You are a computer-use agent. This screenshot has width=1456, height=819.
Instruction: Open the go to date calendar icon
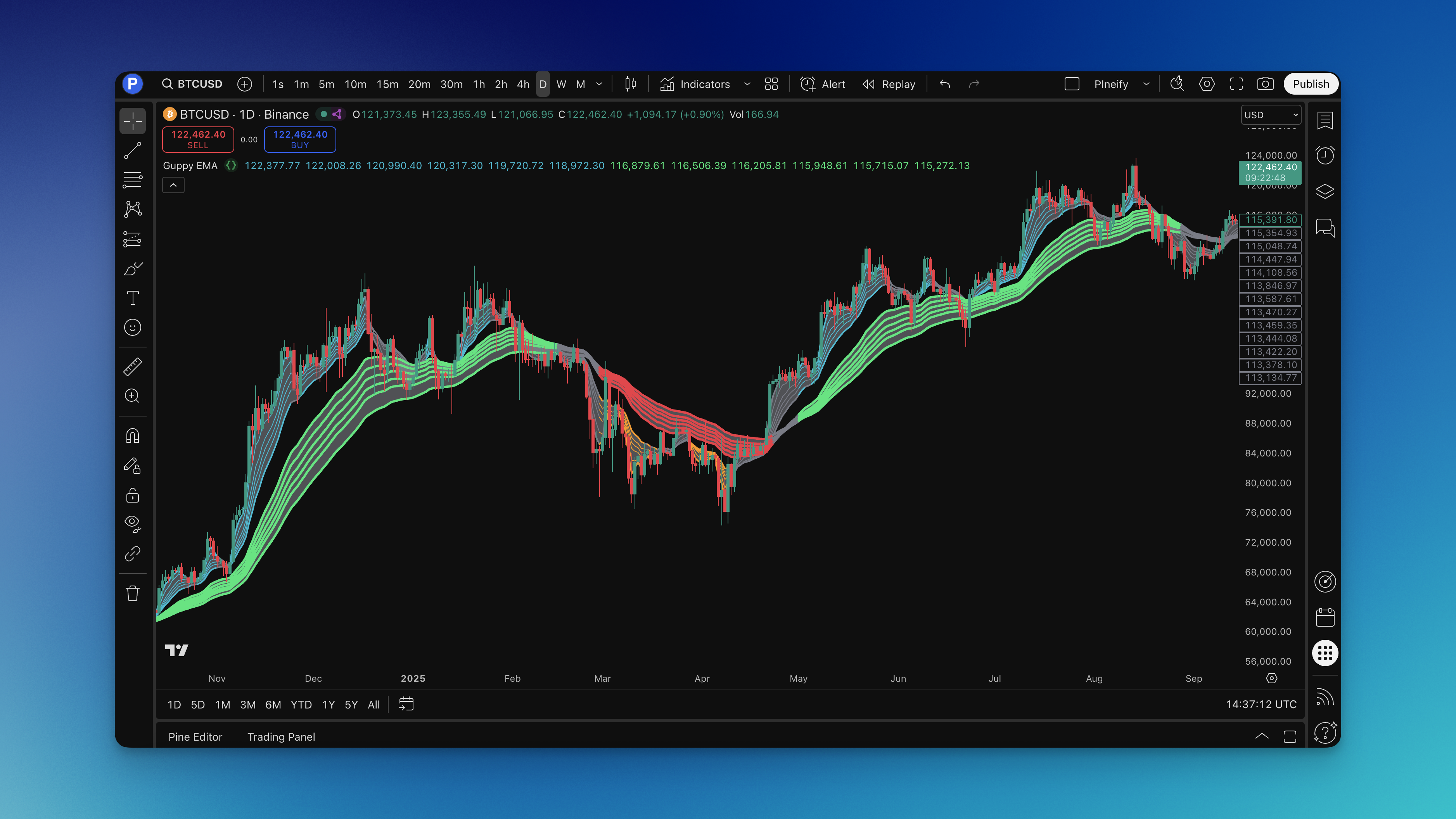pyautogui.click(x=406, y=704)
